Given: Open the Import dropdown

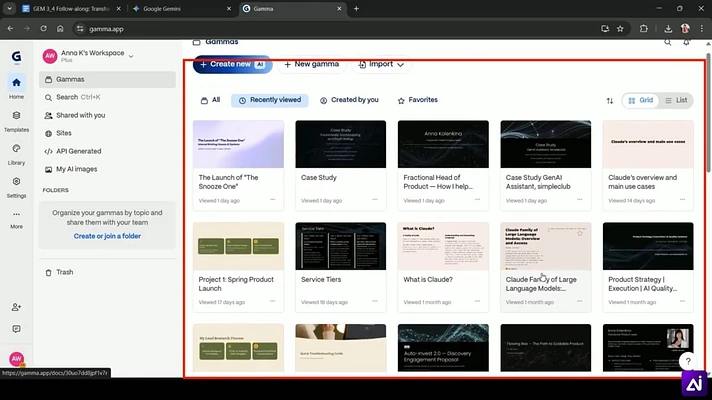Looking at the screenshot, I should point(381,64).
